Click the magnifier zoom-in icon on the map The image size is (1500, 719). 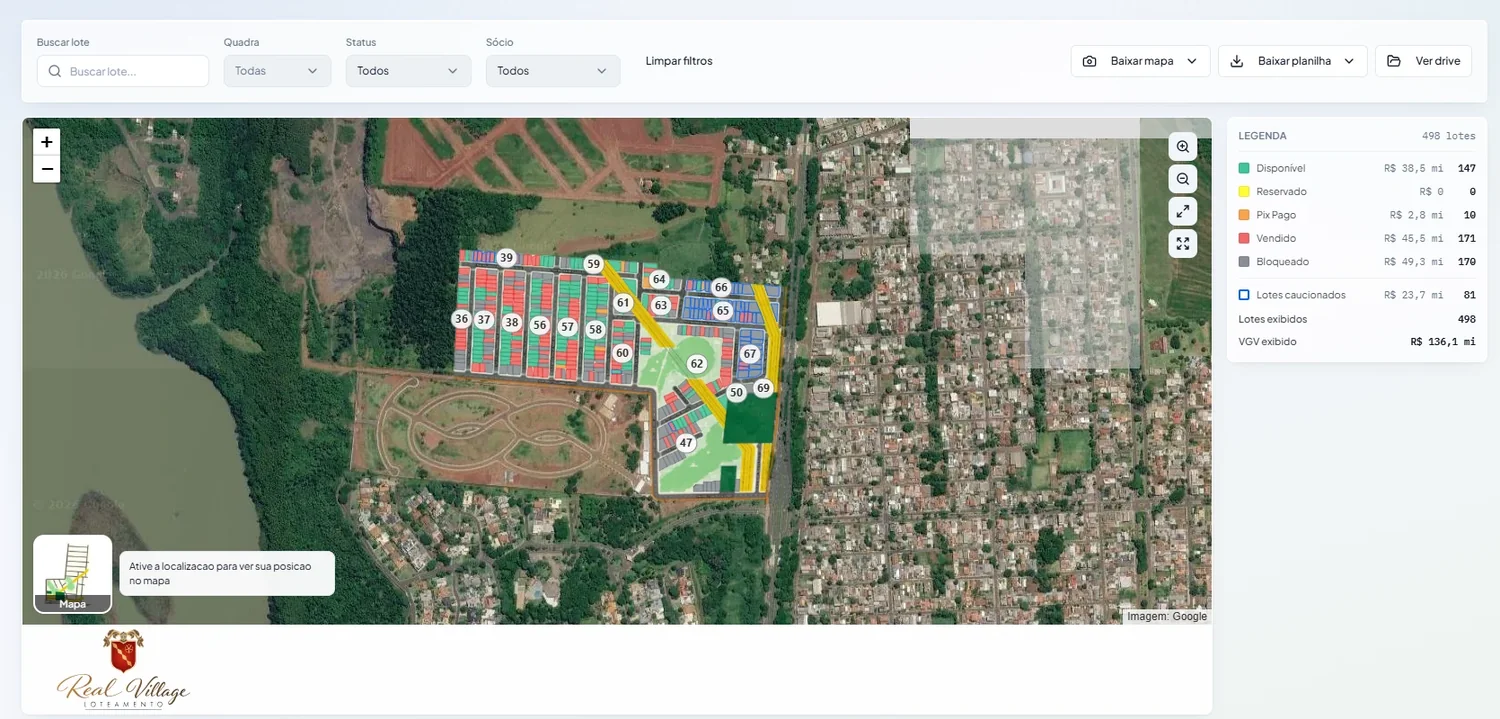1183,147
